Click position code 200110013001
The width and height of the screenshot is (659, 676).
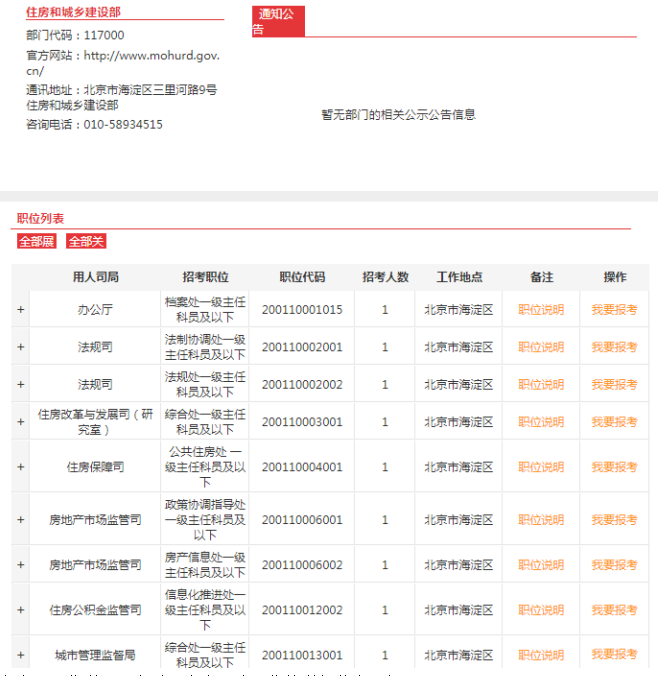302,655
